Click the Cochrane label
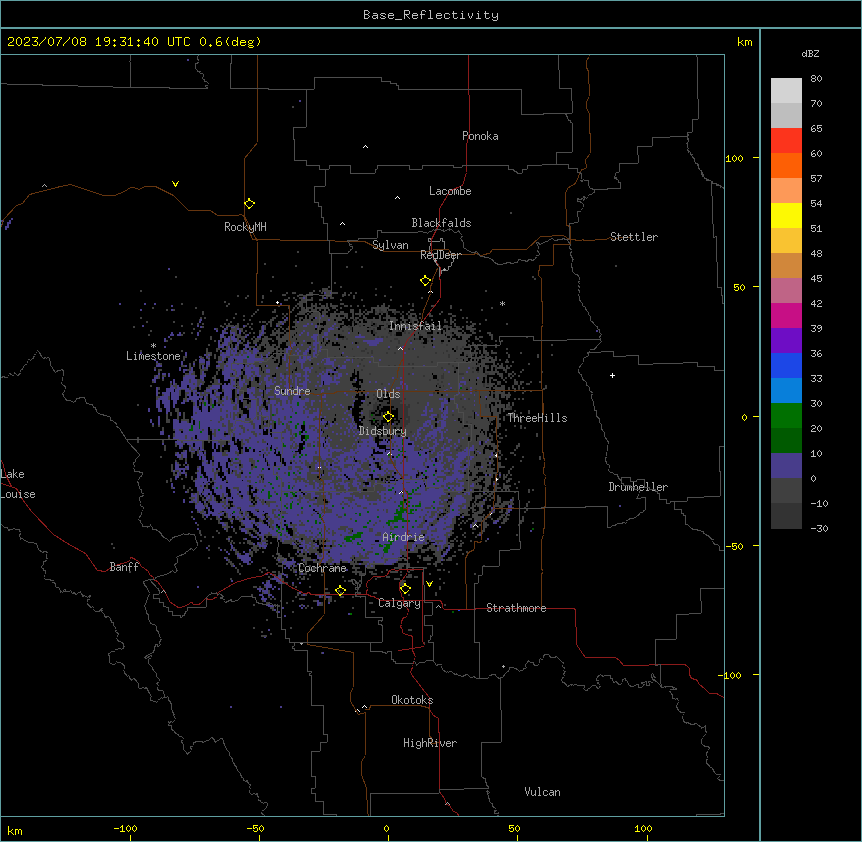The height and width of the screenshot is (842, 862). coord(322,568)
